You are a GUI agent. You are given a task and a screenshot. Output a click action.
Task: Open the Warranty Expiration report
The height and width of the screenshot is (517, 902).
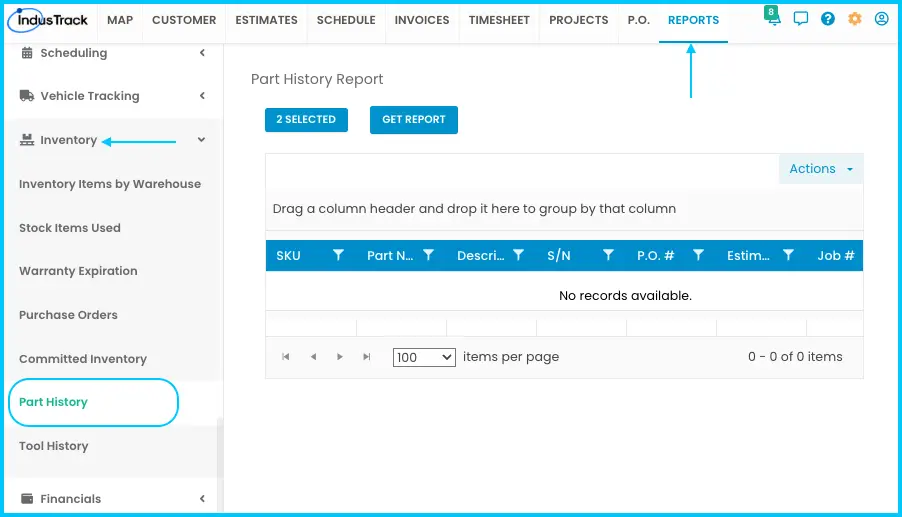point(78,271)
